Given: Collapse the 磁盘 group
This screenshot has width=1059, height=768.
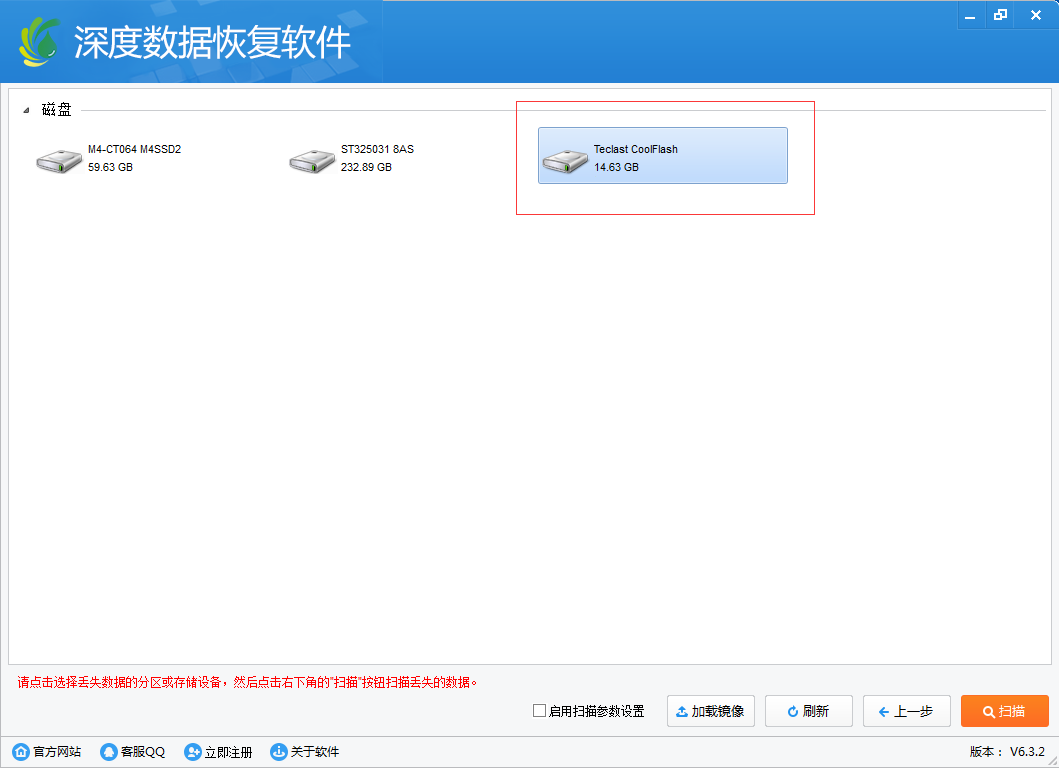Looking at the screenshot, I should (x=26, y=110).
